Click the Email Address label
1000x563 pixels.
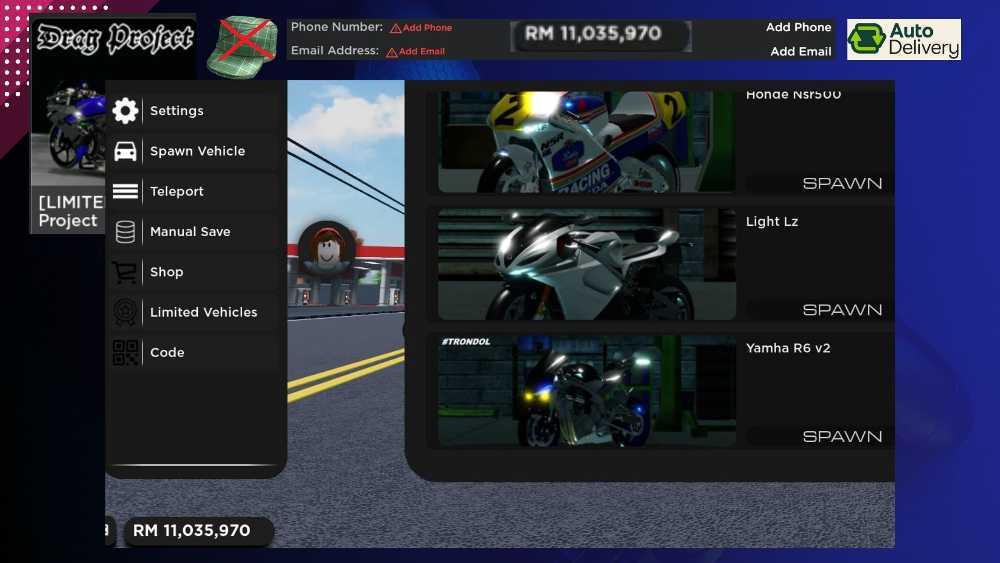(x=335, y=50)
